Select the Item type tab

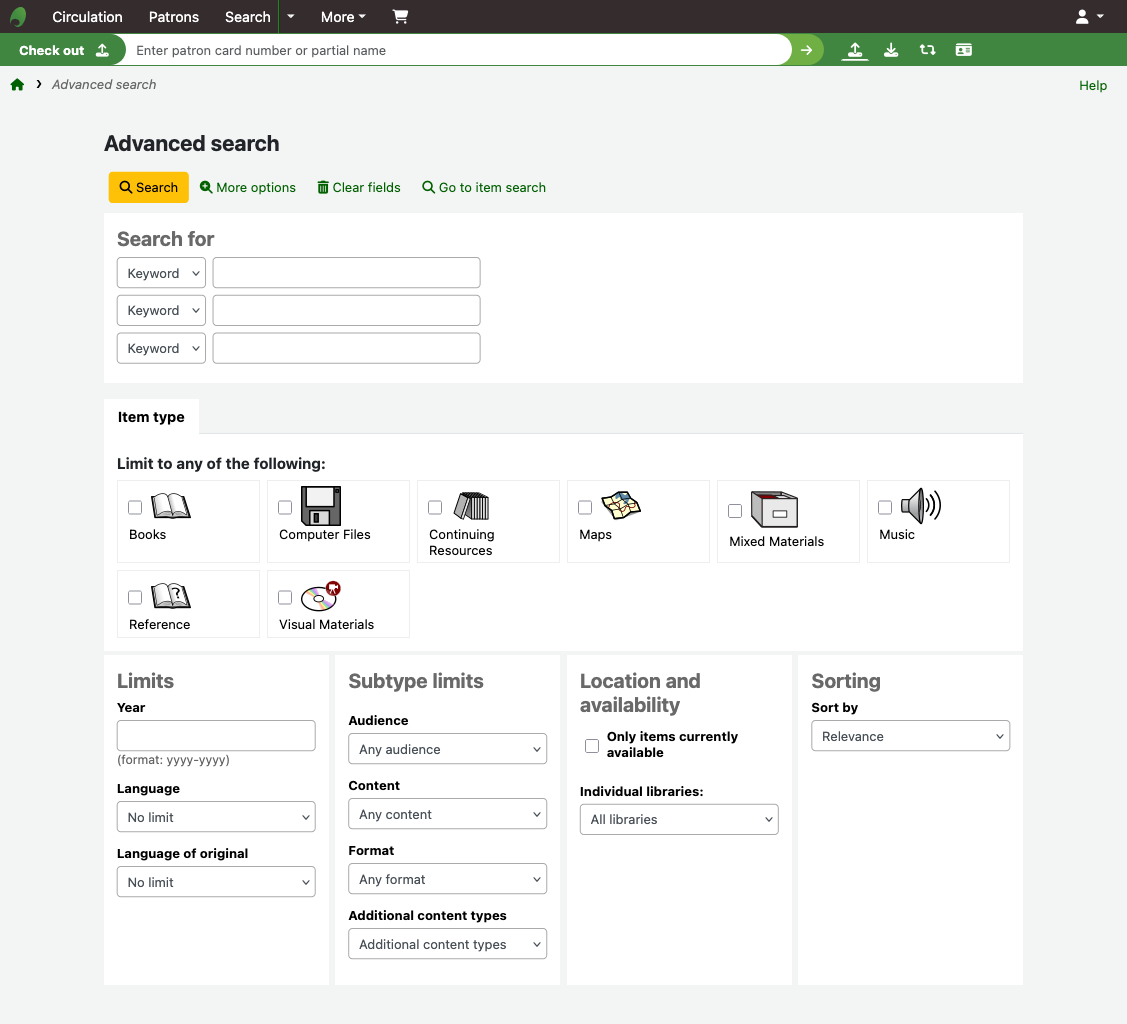[151, 417]
